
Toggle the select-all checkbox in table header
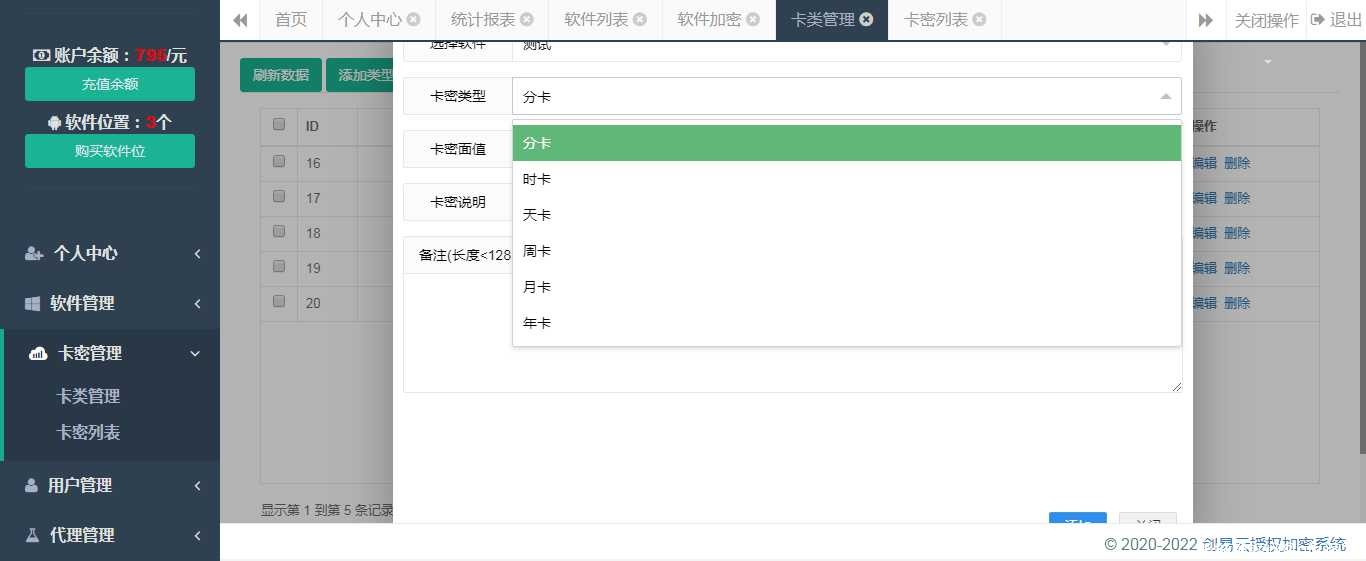[279, 125]
